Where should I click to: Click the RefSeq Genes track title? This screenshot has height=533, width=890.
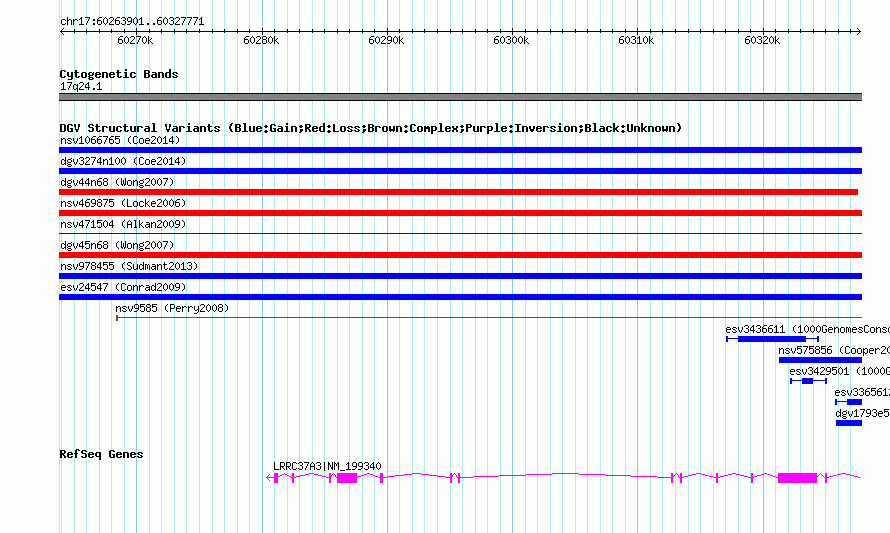click(101, 454)
